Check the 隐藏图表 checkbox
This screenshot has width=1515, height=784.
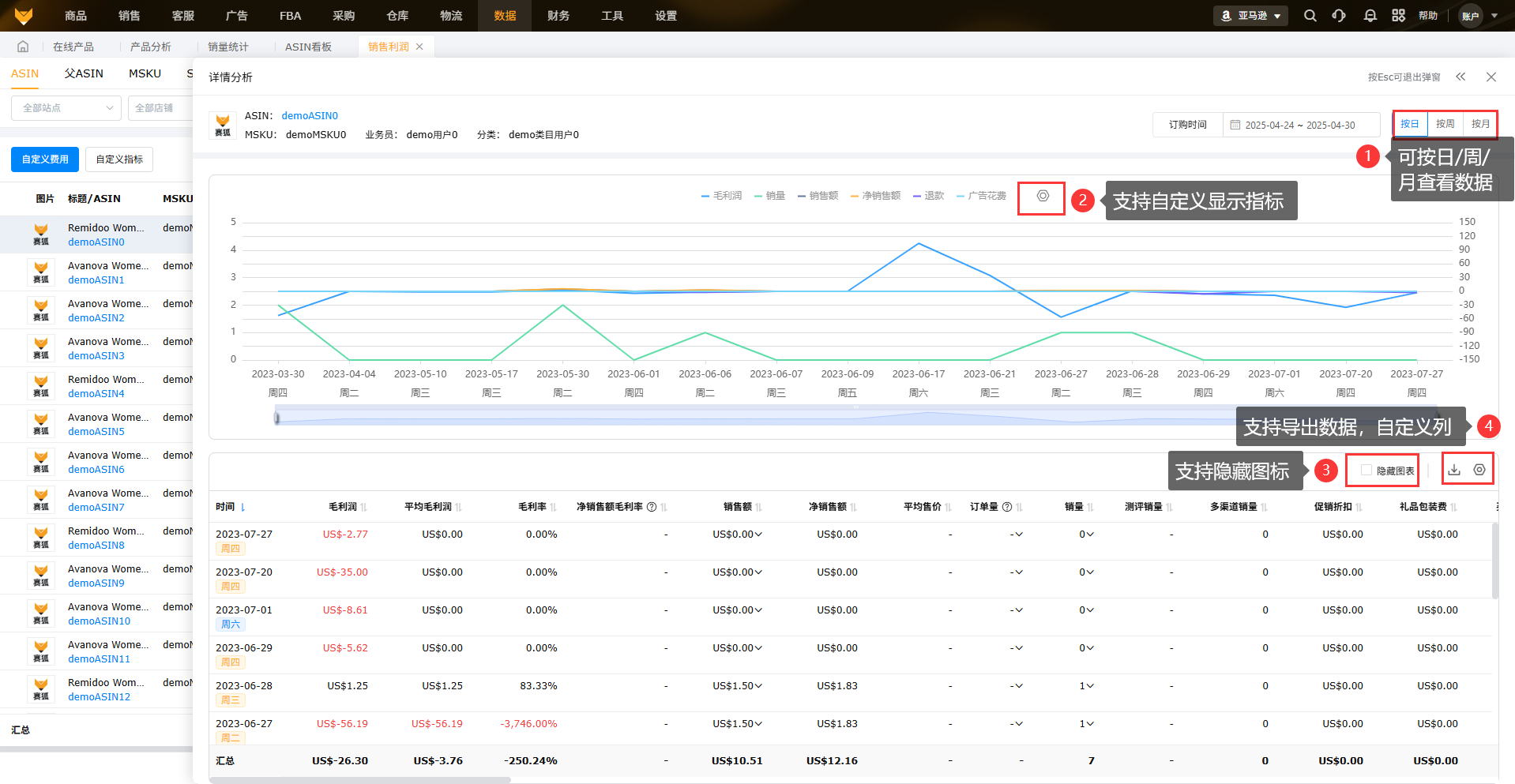(x=1367, y=471)
